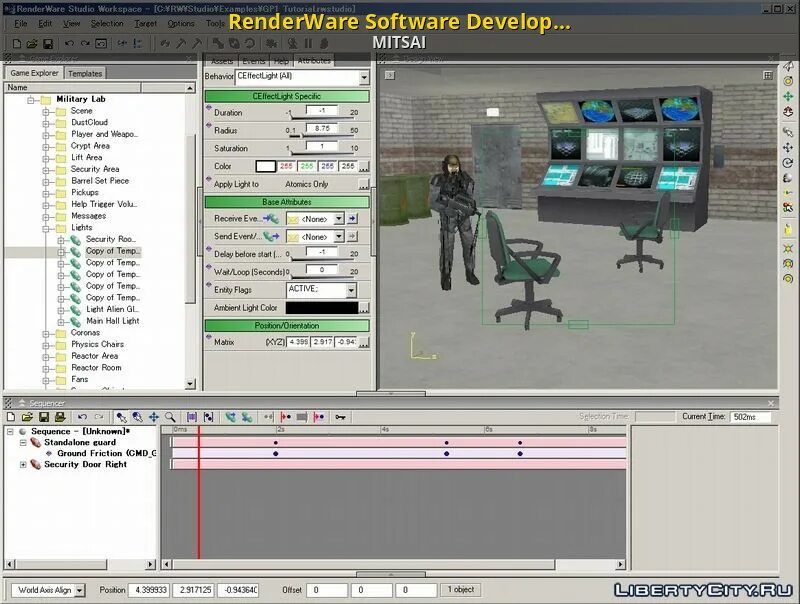Viewport: 800px width, 604px height.
Task: Select the green pan camera arrows tool
Action: [x=788, y=96]
